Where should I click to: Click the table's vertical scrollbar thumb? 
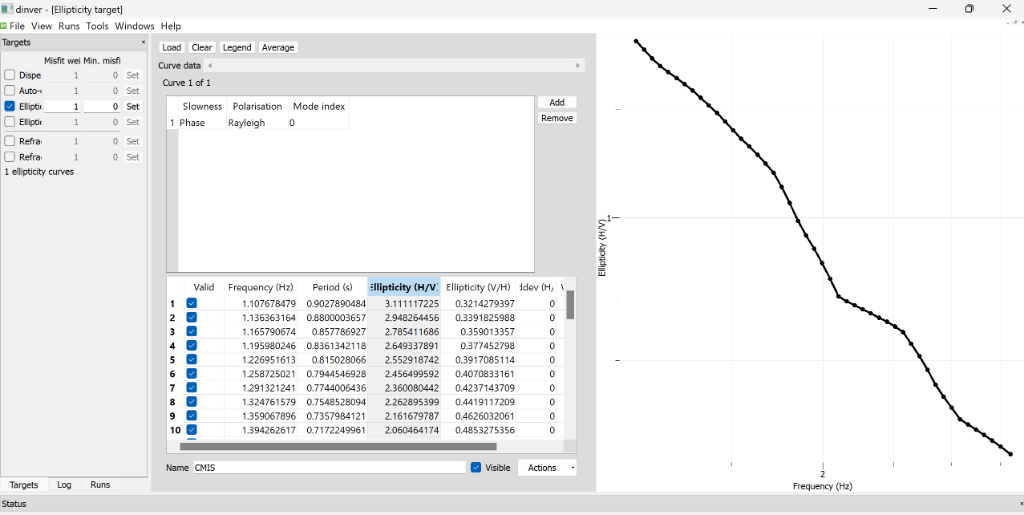point(570,304)
